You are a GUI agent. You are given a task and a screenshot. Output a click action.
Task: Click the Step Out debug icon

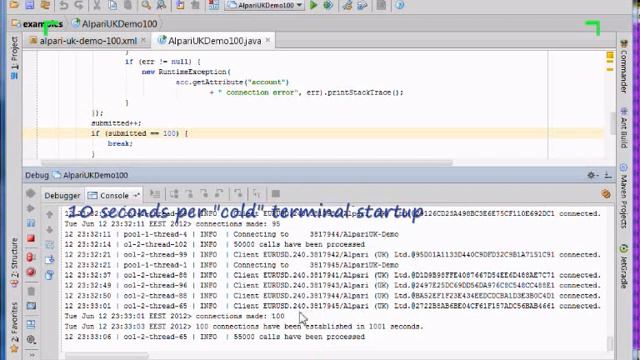click(x=219, y=194)
